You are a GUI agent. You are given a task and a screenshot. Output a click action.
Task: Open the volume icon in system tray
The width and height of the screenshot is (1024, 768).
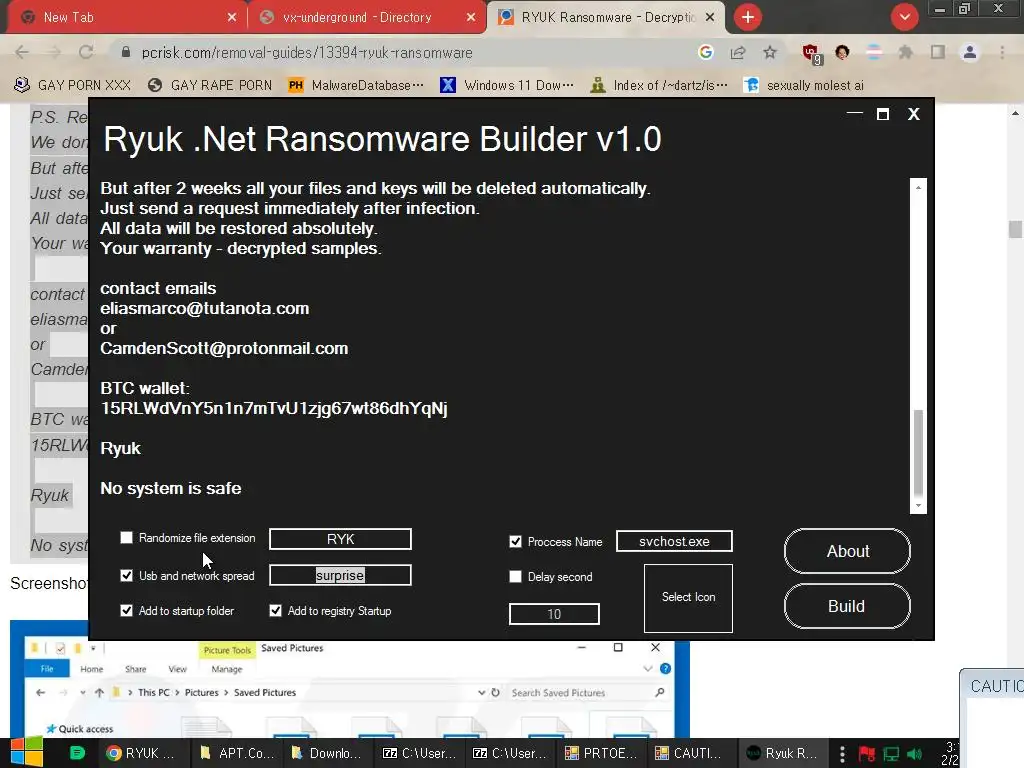point(914,754)
